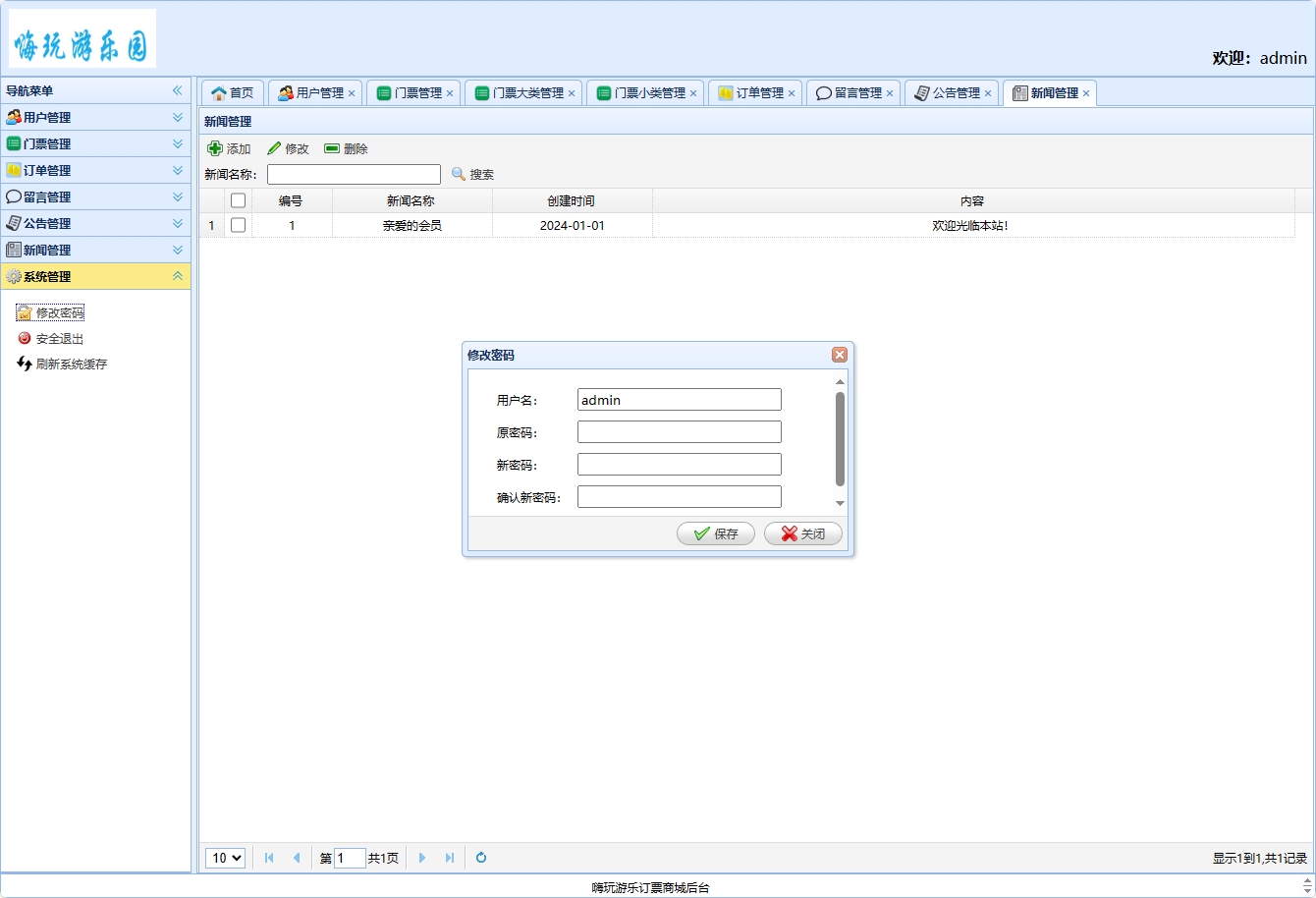Click the 删除 (Delete) icon
Image resolution: width=1316 pixels, height=898 pixels.
[333, 148]
